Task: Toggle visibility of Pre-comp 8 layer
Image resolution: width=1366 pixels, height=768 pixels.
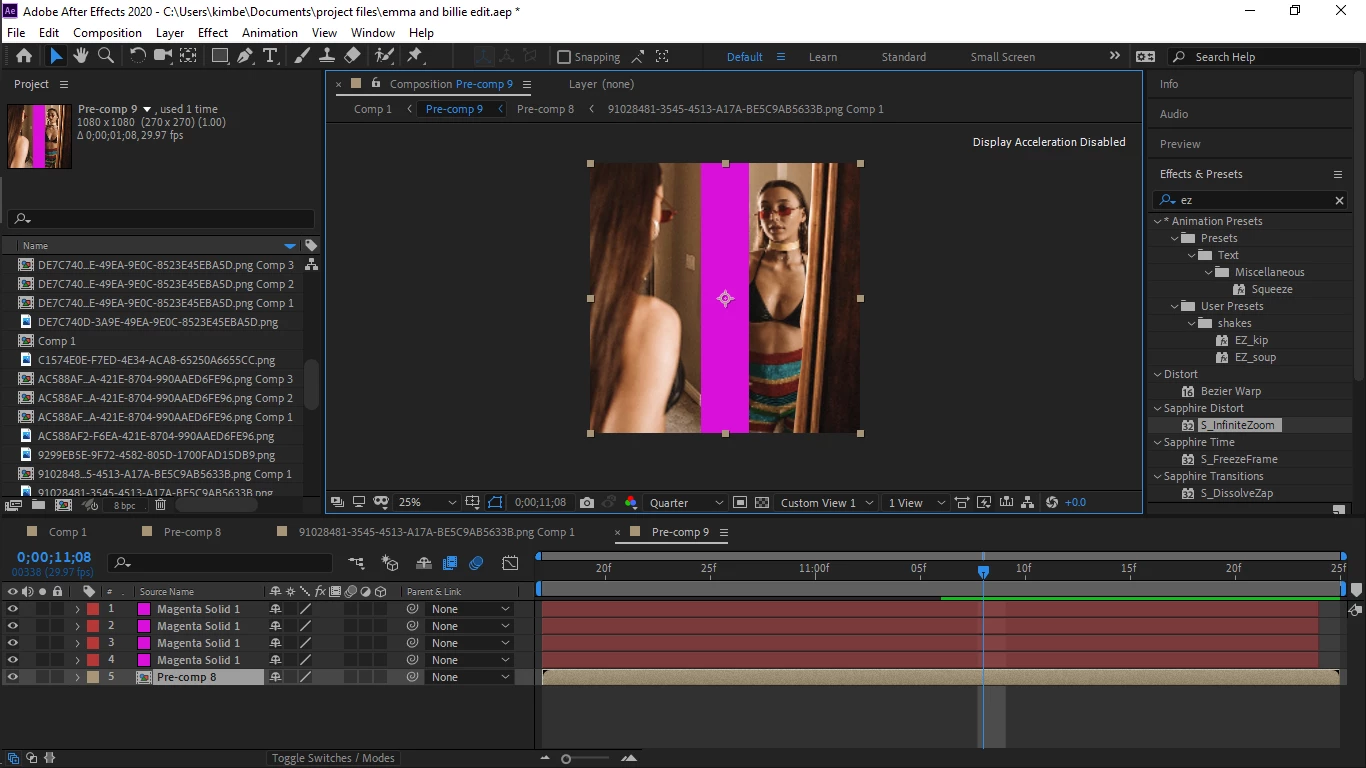Action: (x=12, y=677)
